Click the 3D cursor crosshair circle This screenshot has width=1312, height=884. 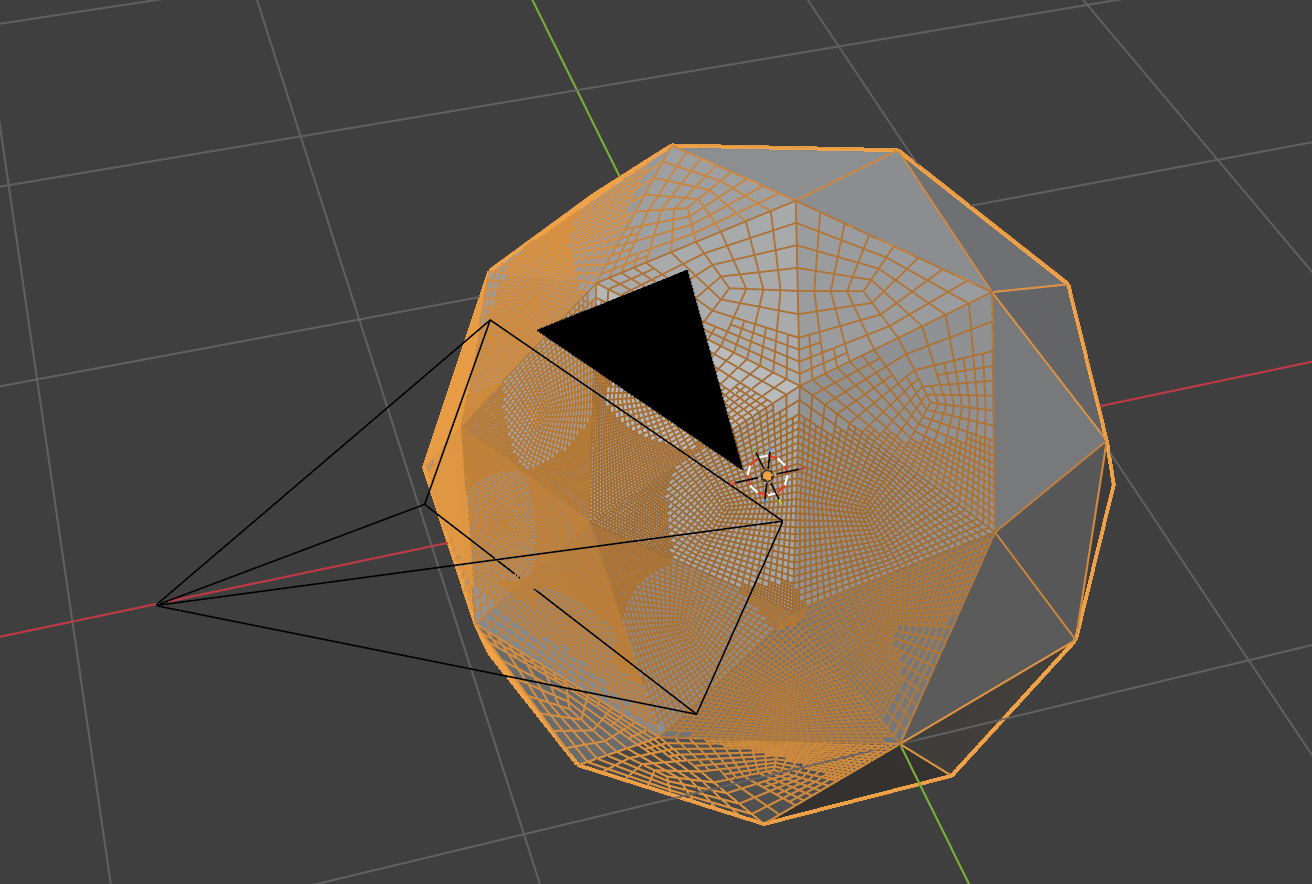[x=768, y=476]
